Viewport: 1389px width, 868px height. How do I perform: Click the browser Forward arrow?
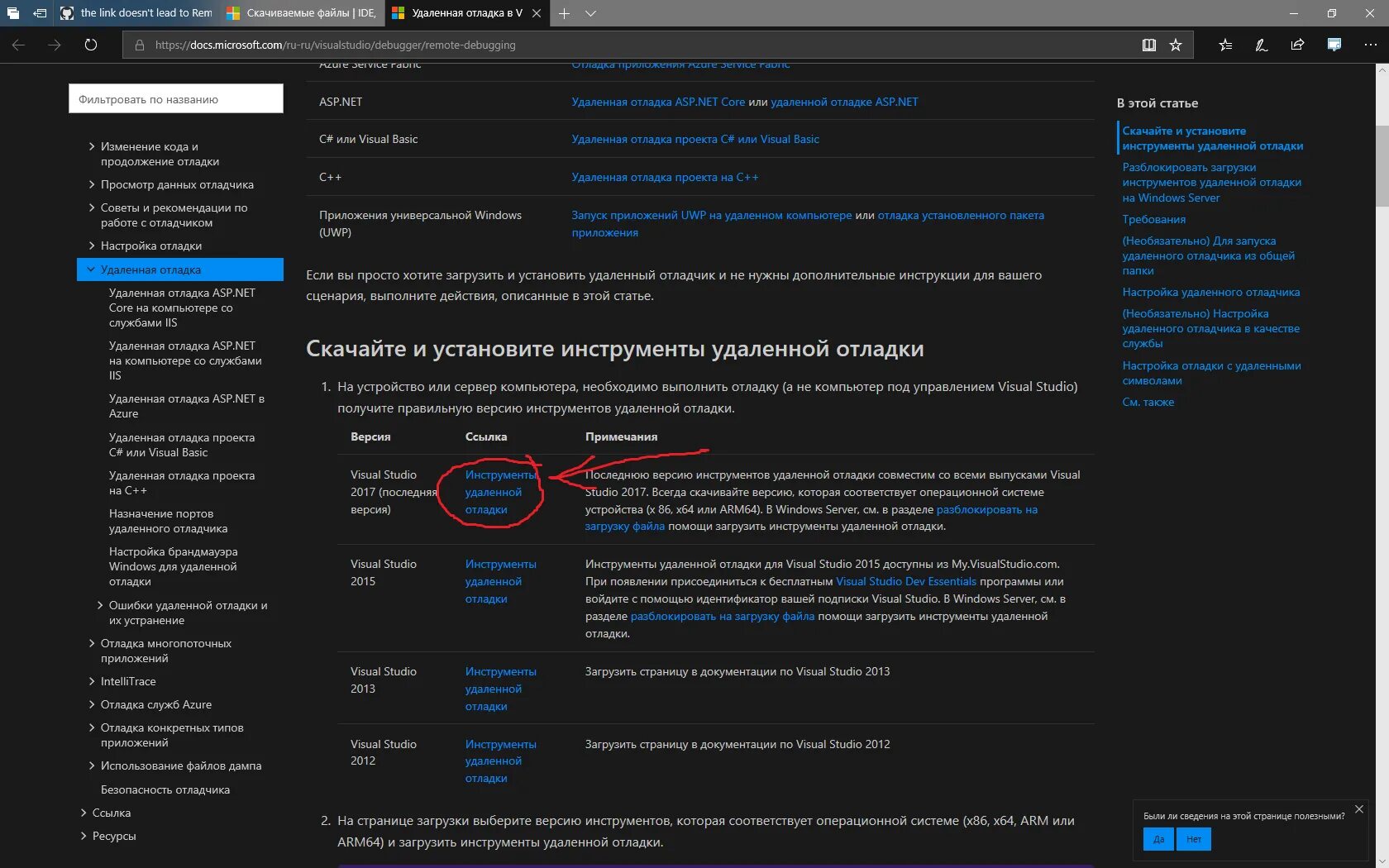pyautogui.click(x=55, y=45)
